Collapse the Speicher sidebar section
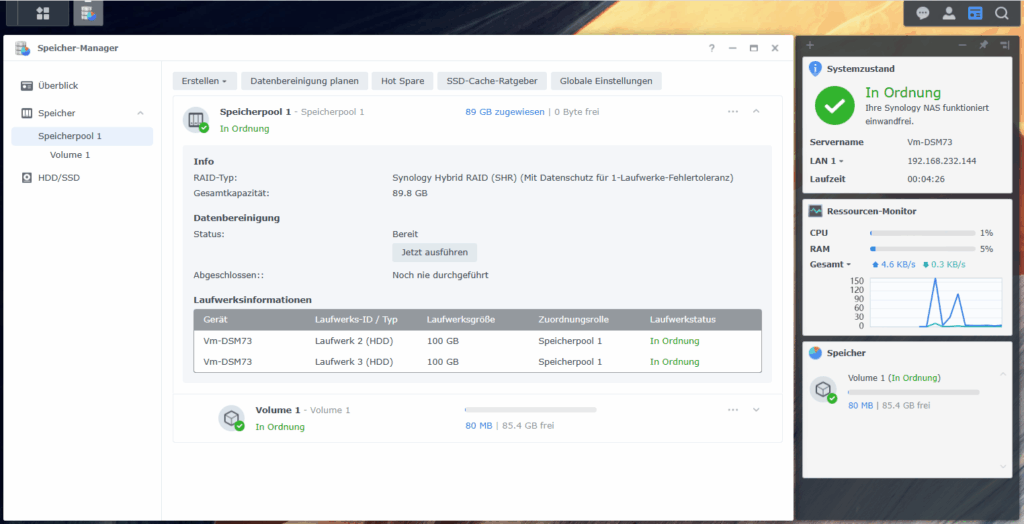 pyautogui.click(x=140, y=113)
